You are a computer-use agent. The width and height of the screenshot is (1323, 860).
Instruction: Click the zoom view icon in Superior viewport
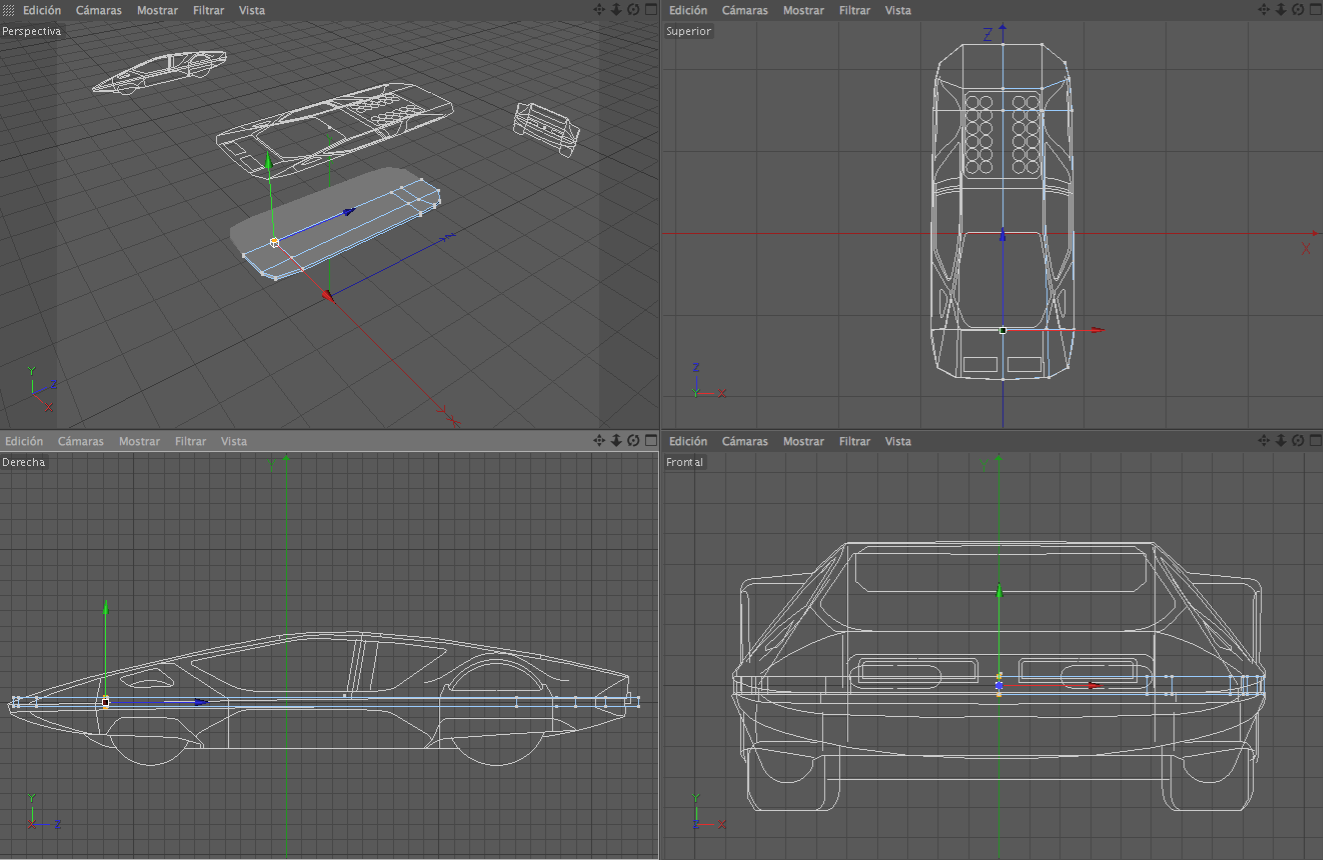click(x=1279, y=10)
